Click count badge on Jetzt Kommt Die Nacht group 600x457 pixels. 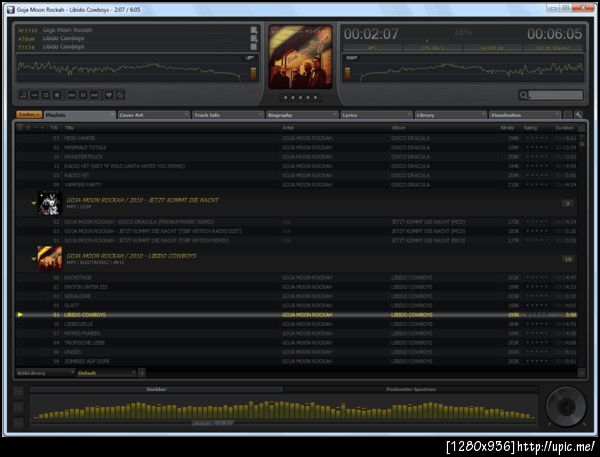point(568,204)
